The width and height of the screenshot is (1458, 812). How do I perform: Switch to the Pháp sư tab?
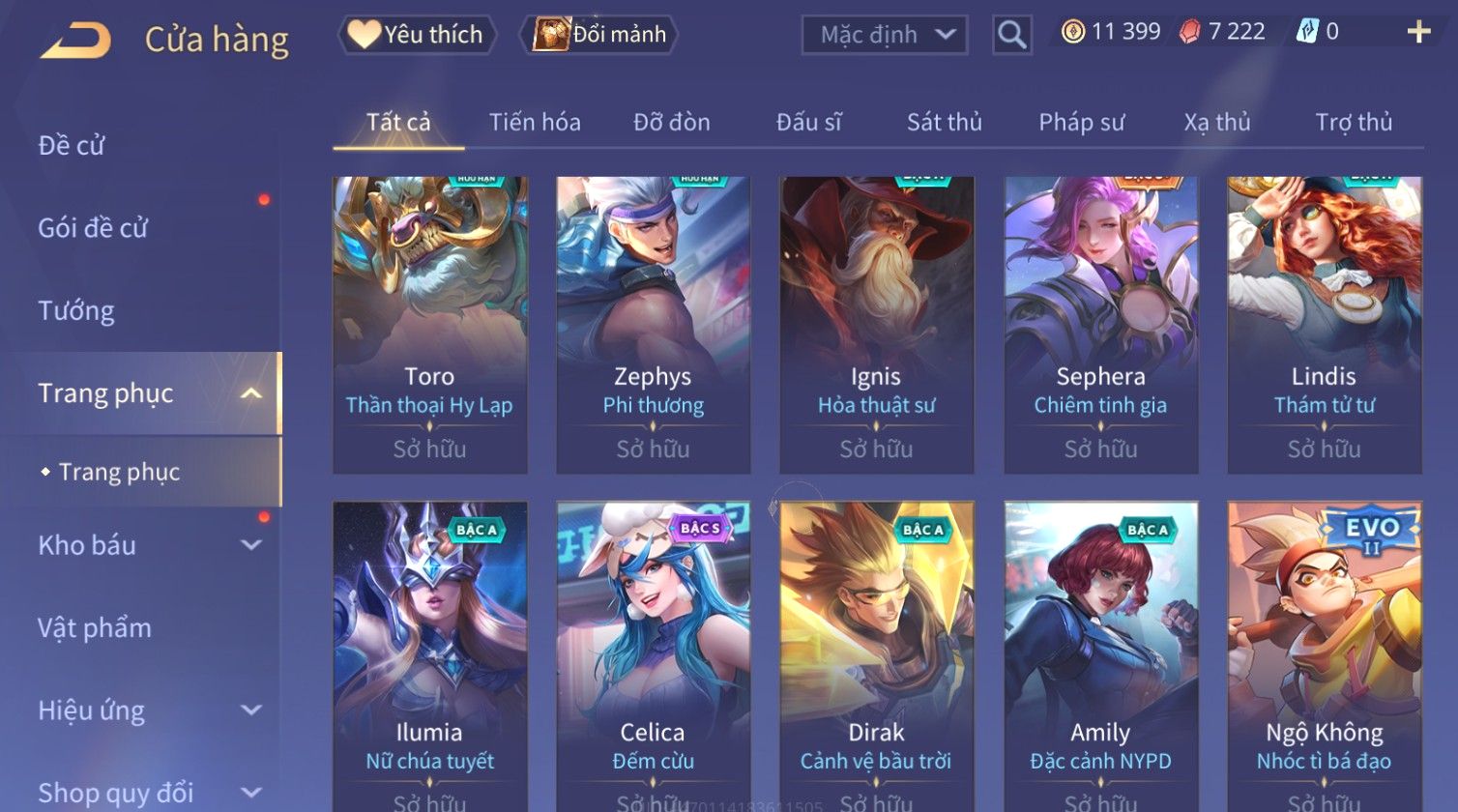tap(1082, 123)
